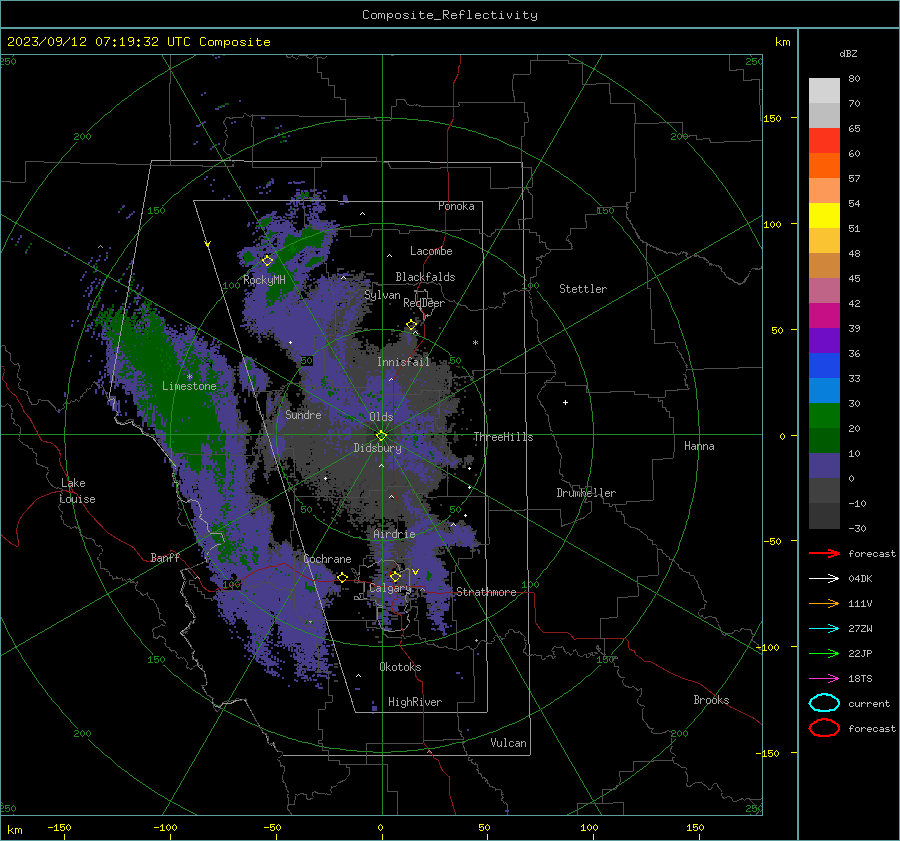The width and height of the screenshot is (900, 841).
Task: Click the yellow diamond marker beside Cochrane
Action: click(x=342, y=578)
